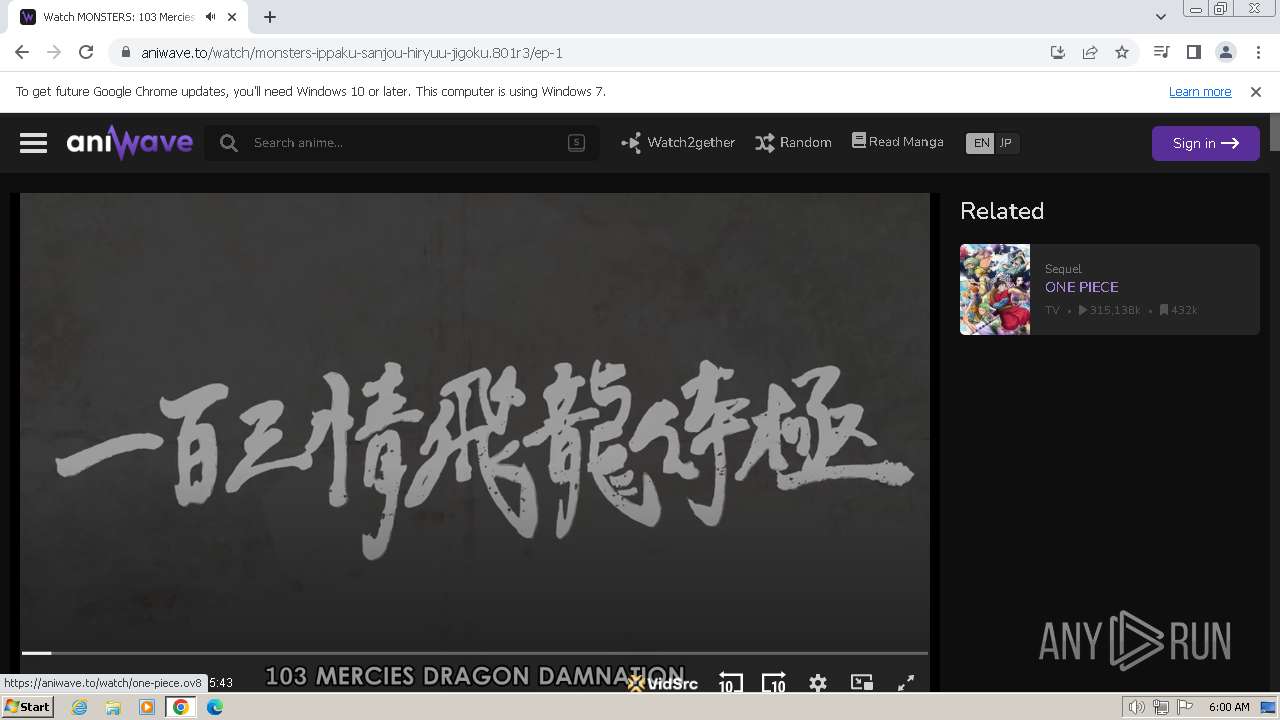The width and height of the screenshot is (1280, 720).
Task: Click the VidSrc logo in player
Action: 662,684
